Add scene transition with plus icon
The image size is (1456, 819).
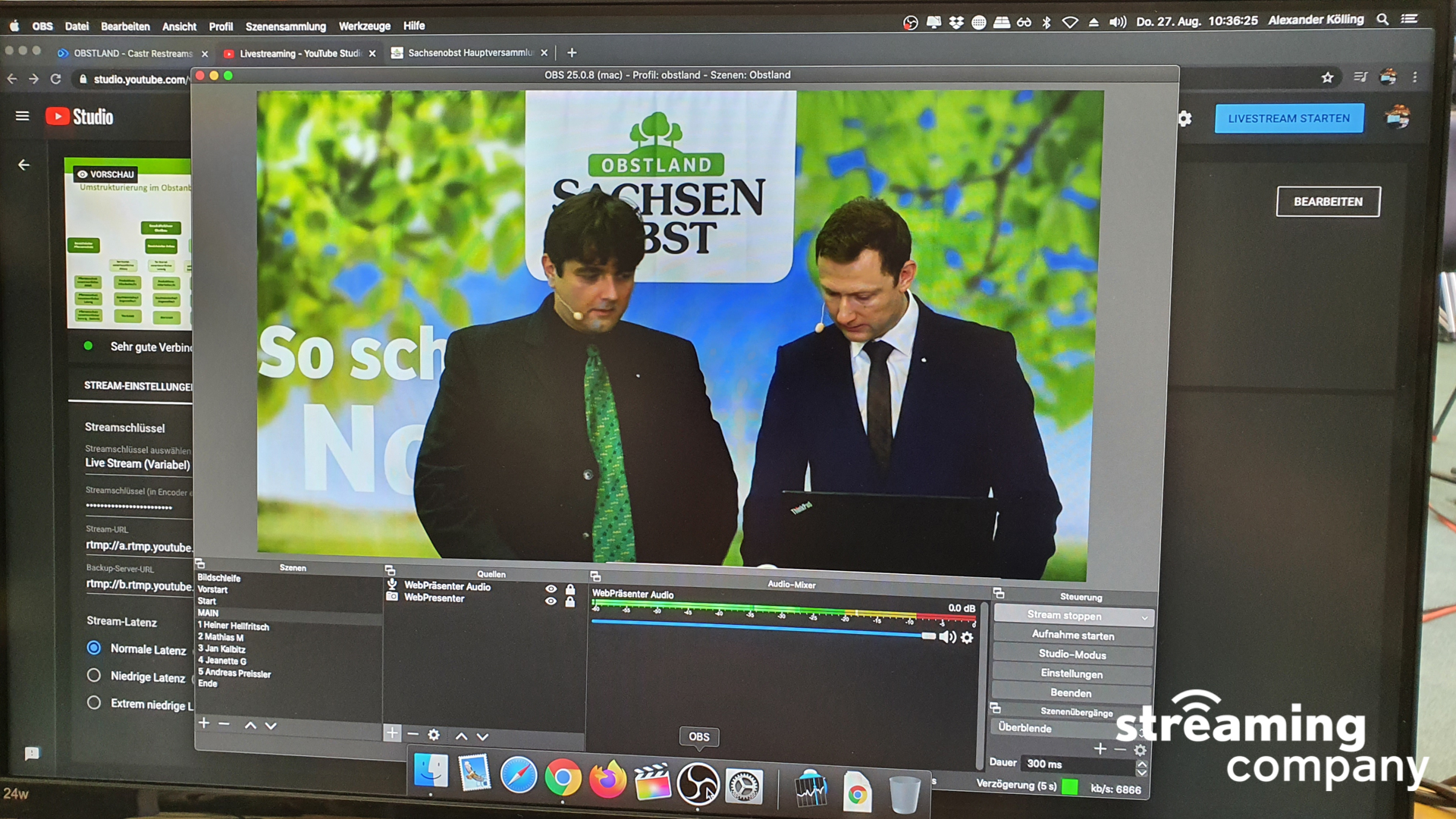pyautogui.click(x=1100, y=748)
